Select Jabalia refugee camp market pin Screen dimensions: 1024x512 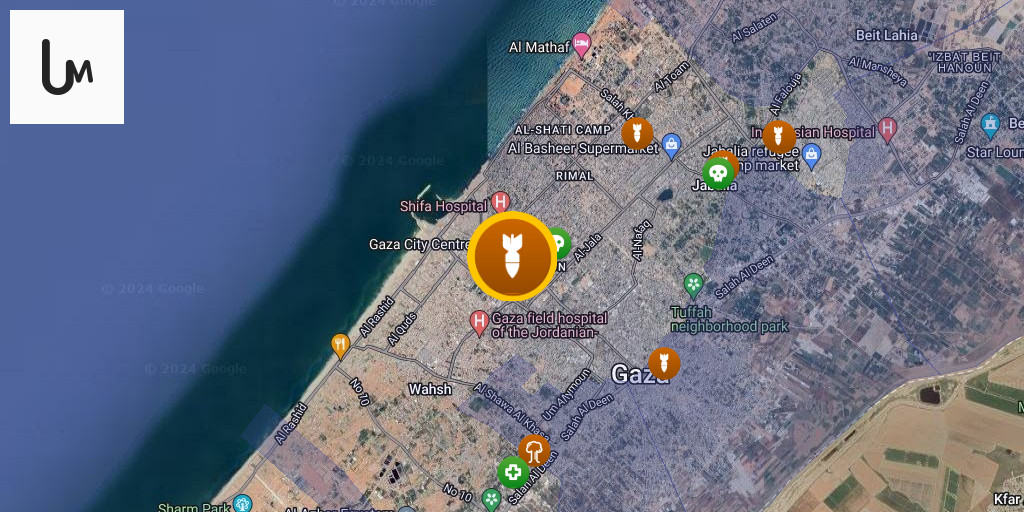point(811,156)
